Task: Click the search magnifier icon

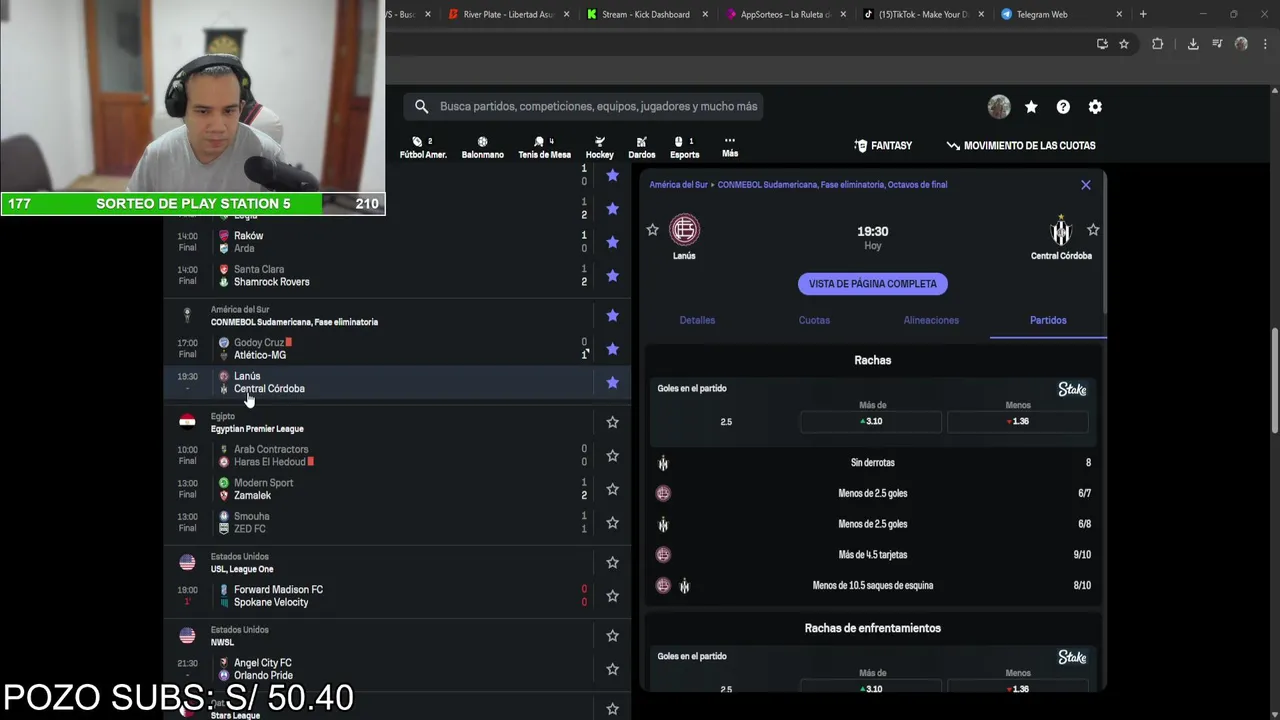Action: (421, 106)
